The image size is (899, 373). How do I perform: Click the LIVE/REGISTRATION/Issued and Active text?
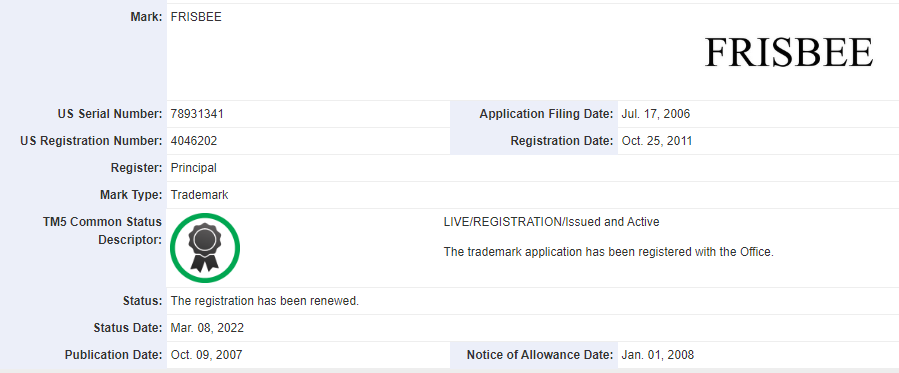point(552,222)
